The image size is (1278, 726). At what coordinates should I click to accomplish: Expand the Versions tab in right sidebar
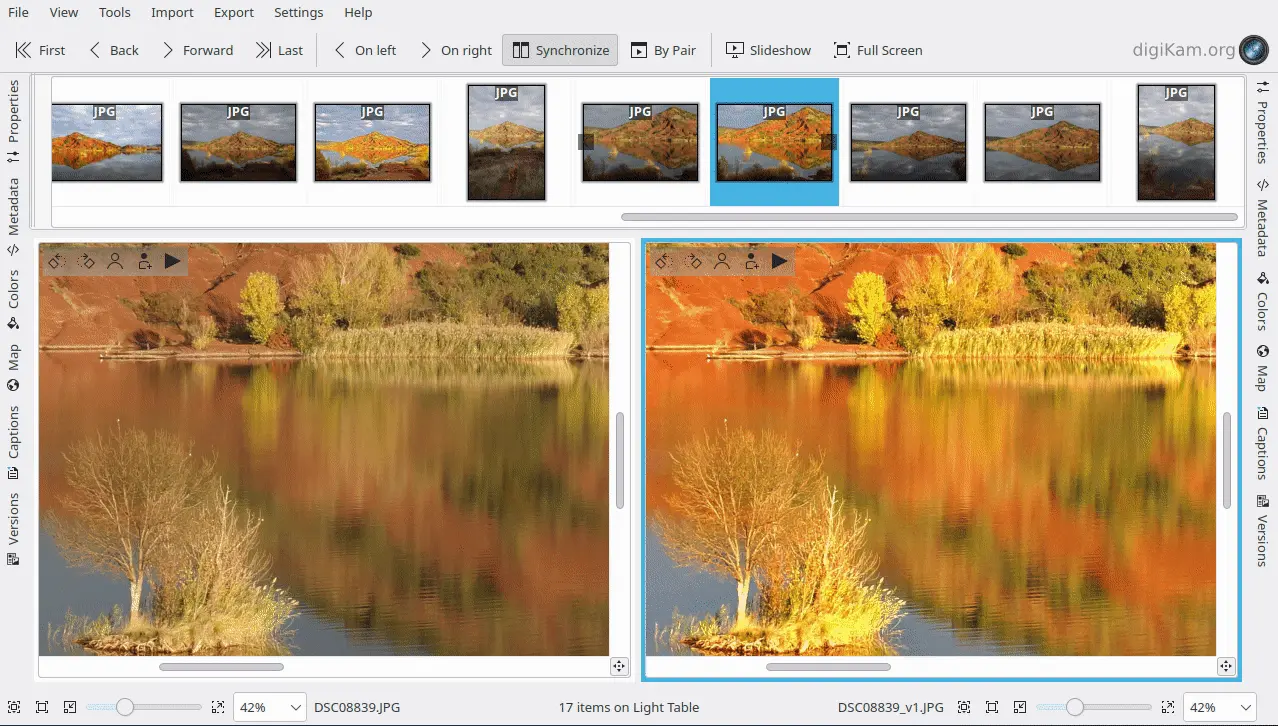[x=1262, y=530]
